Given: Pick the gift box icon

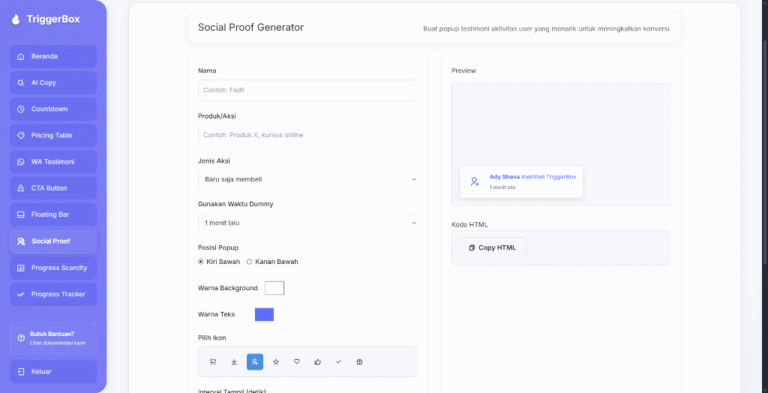Looking at the screenshot, I should [x=360, y=362].
